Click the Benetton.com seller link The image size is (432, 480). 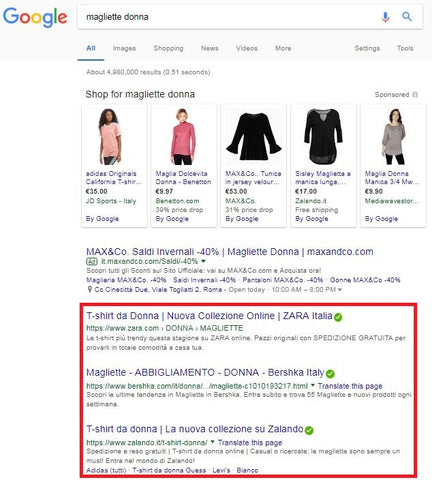[177, 201]
